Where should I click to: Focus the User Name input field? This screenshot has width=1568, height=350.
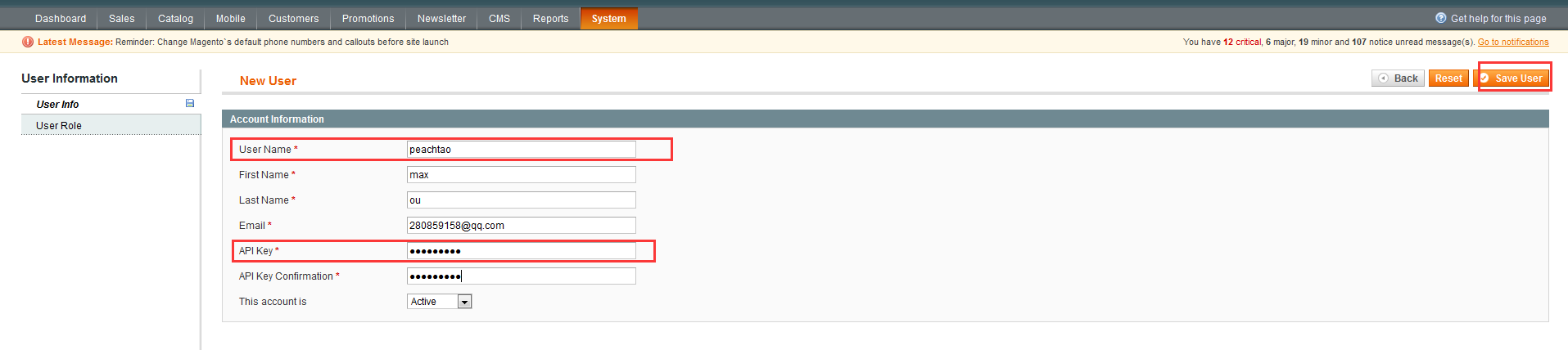(521, 150)
